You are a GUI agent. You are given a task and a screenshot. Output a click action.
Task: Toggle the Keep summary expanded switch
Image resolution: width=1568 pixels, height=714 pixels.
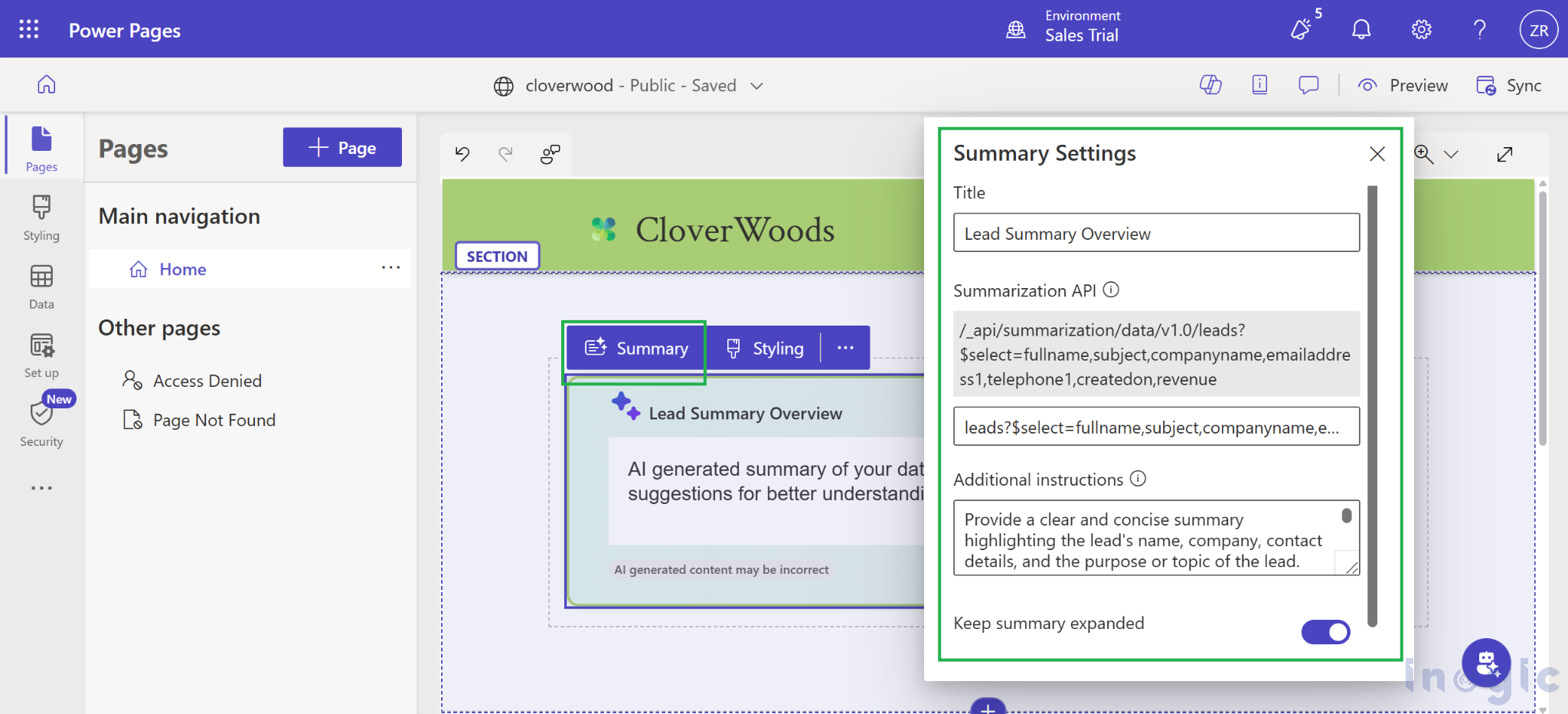[1325, 631]
